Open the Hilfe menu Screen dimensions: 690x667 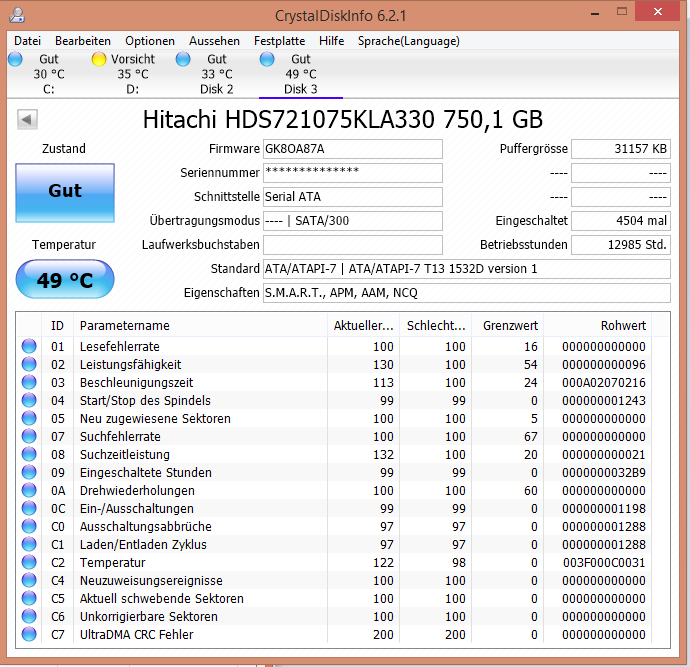click(x=331, y=41)
